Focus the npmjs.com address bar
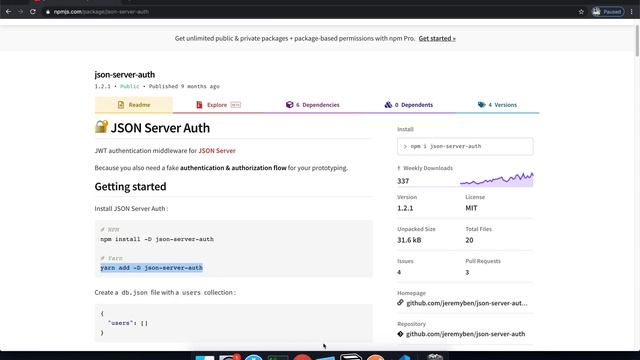 [x=310, y=12]
